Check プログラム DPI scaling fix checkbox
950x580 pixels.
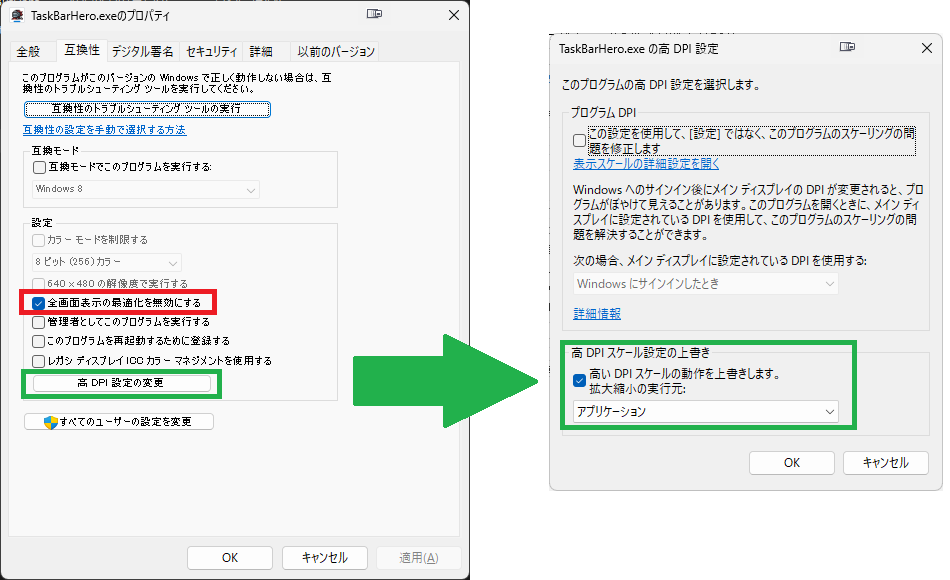579,141
